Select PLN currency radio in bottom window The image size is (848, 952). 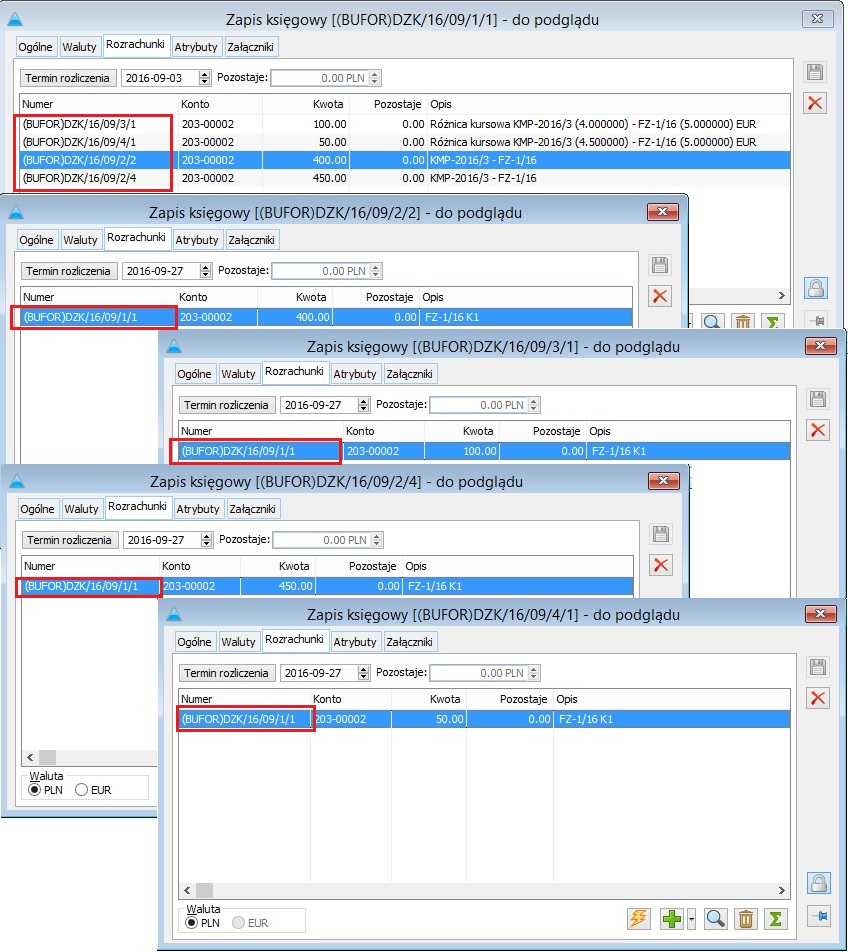coord(192,923)
